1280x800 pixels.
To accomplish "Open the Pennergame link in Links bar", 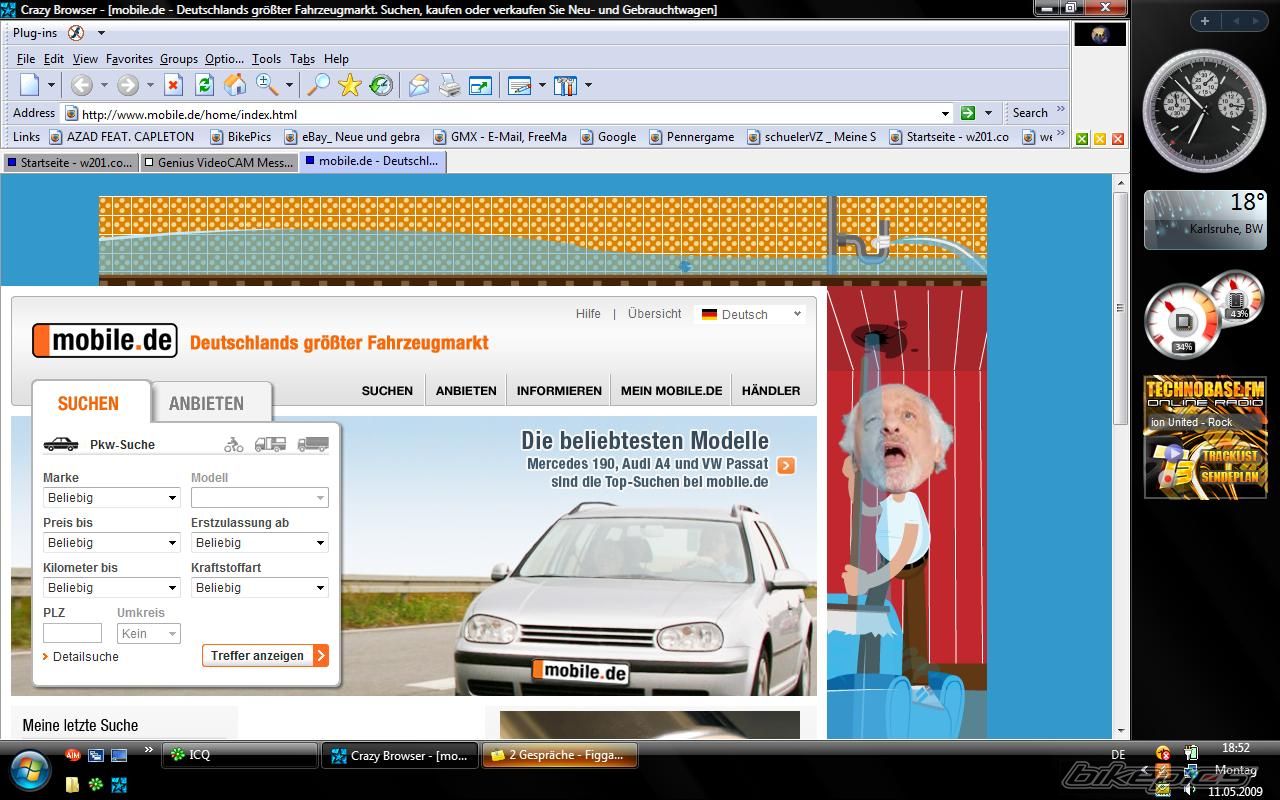I will coord(692,137).
